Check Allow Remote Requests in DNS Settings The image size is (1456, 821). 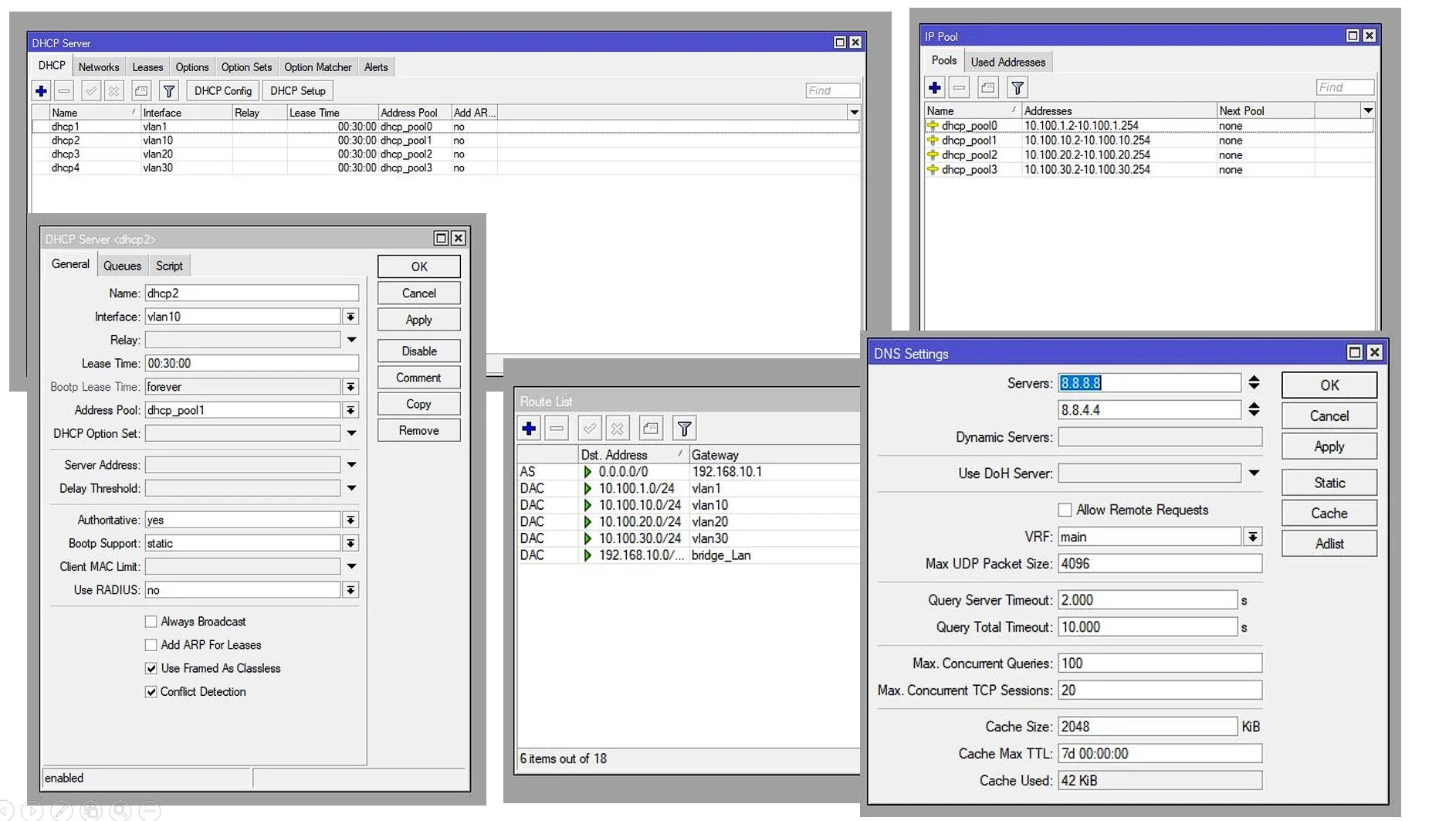point(1065,510)
